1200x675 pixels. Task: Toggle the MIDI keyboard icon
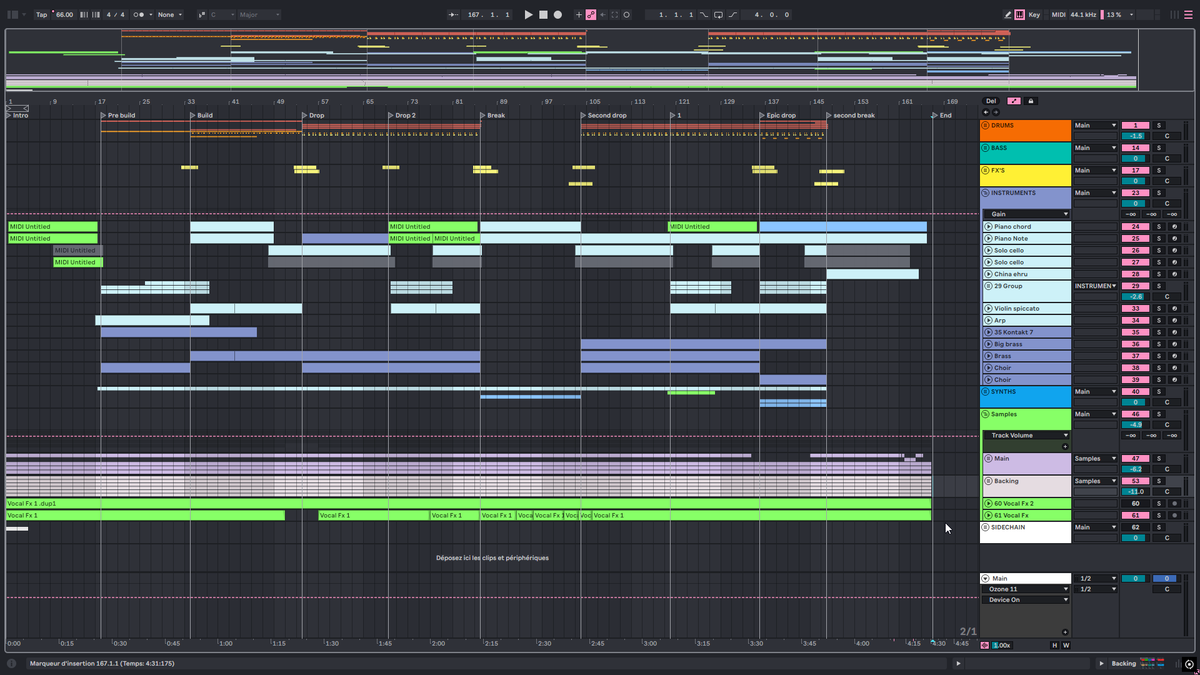(x=1019, y=15)
